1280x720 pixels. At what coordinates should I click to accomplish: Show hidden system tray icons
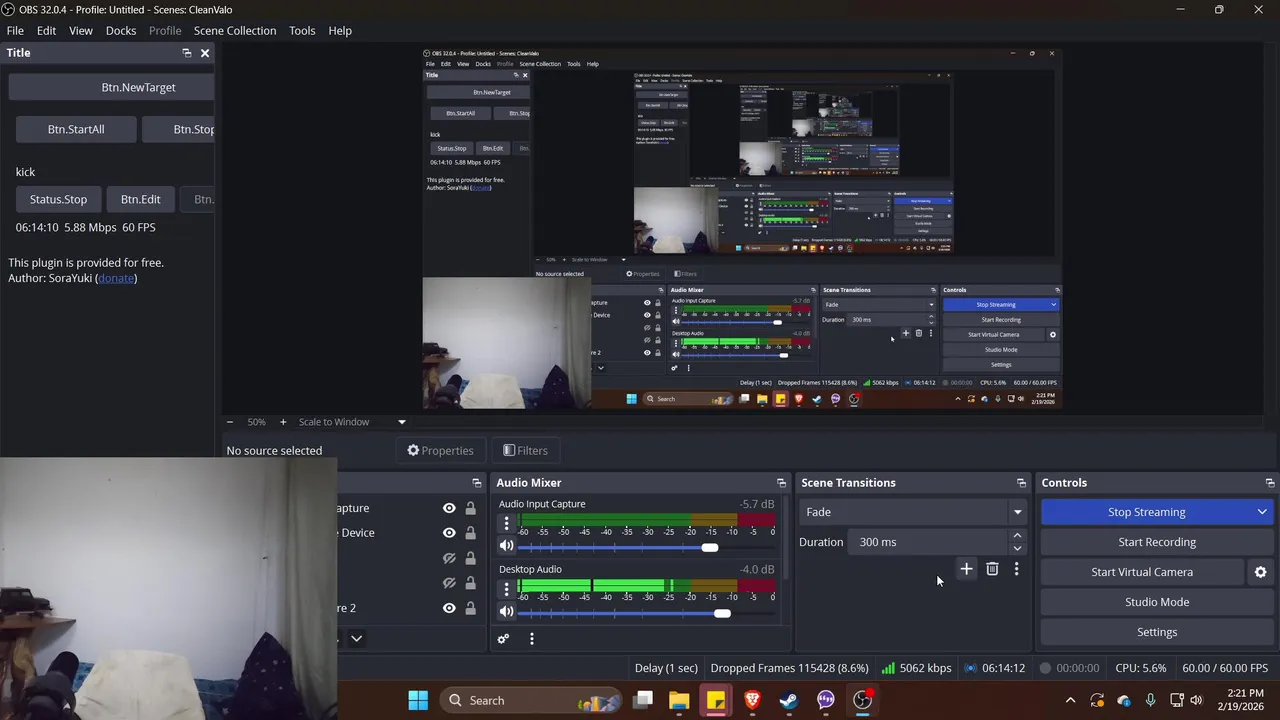(1070, 700)
